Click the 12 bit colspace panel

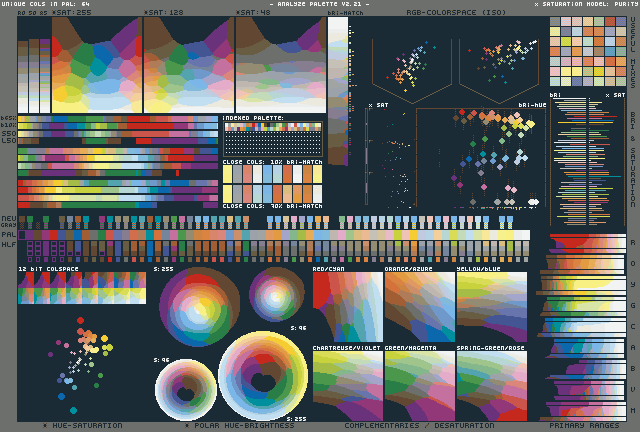[x=82, y=289]
